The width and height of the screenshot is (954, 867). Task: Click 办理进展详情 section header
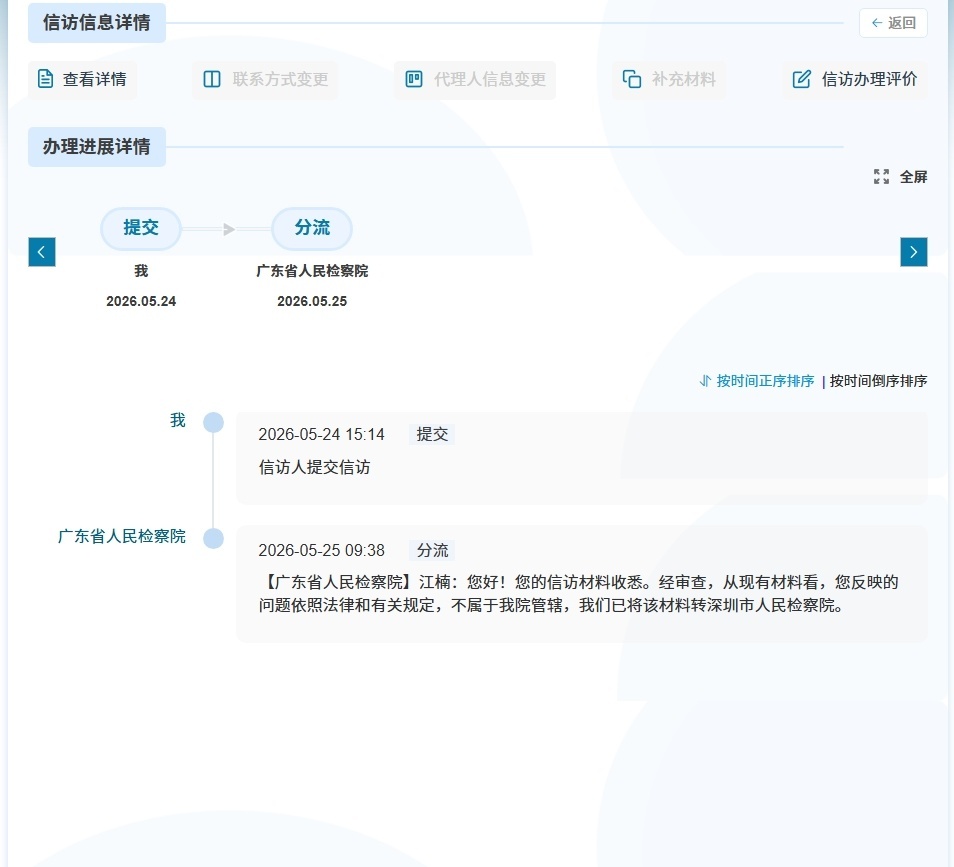coord(97,147)
